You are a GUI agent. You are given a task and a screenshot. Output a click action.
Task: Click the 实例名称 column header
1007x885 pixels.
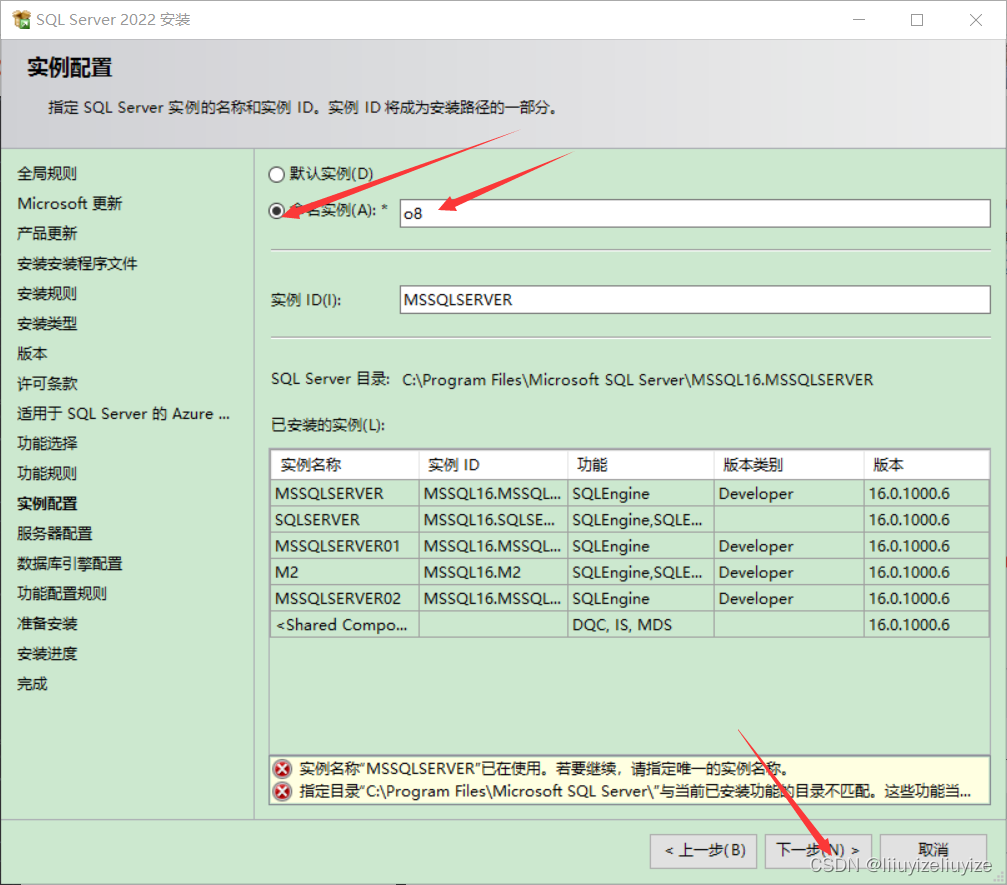345,465
